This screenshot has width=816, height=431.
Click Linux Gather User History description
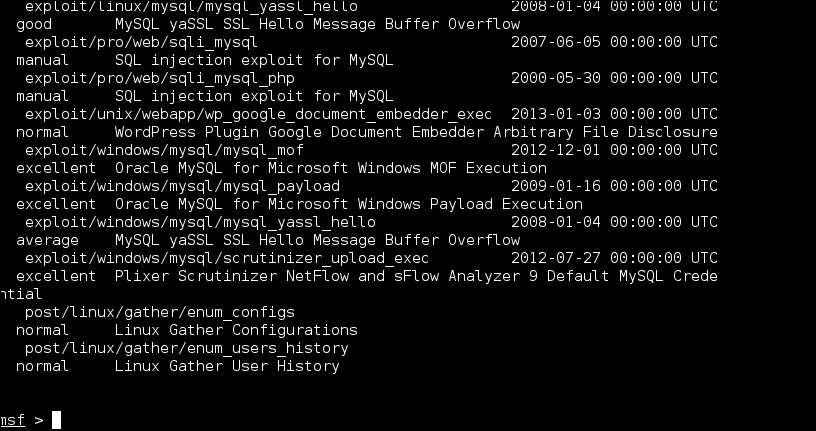tap(227, 366)
